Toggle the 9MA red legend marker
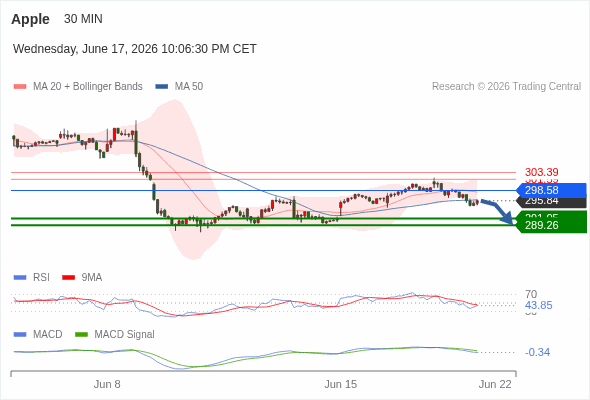The width and height of the screenshot is (590, 400). (68, 278)
